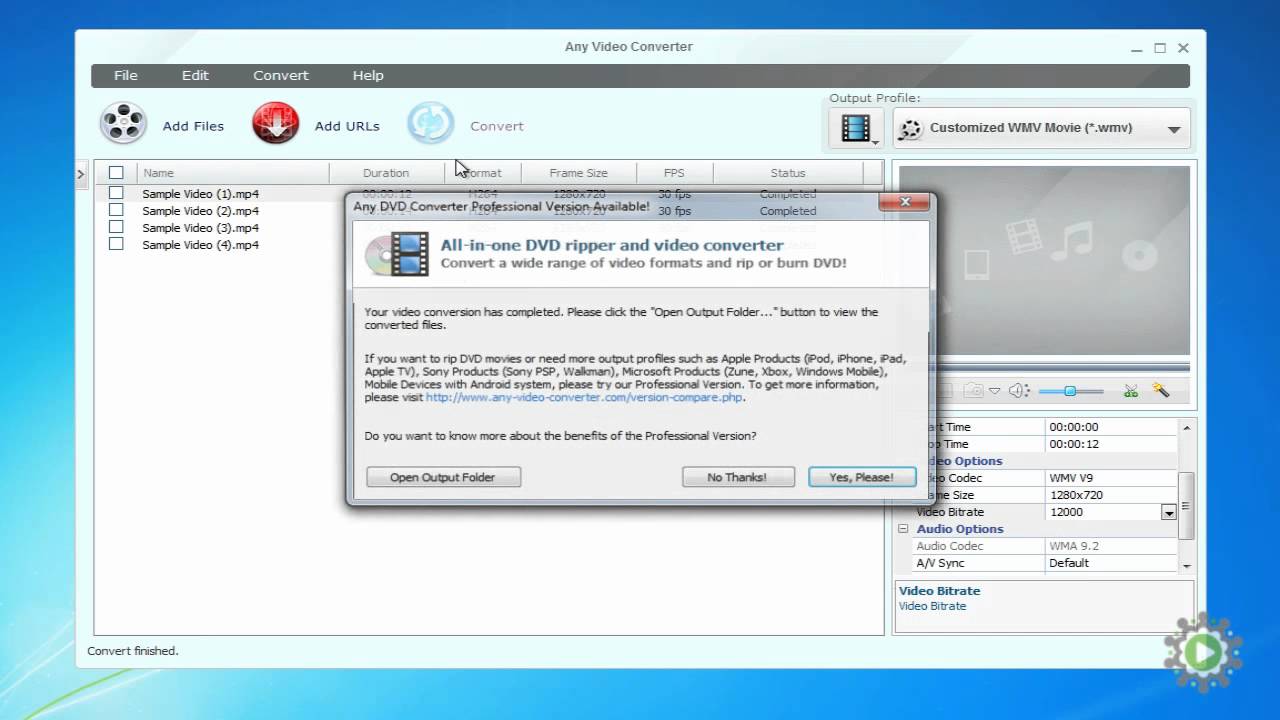Expand the left side panel arrow
Viewport: 1280px width, 720px height.
point(81,175)
